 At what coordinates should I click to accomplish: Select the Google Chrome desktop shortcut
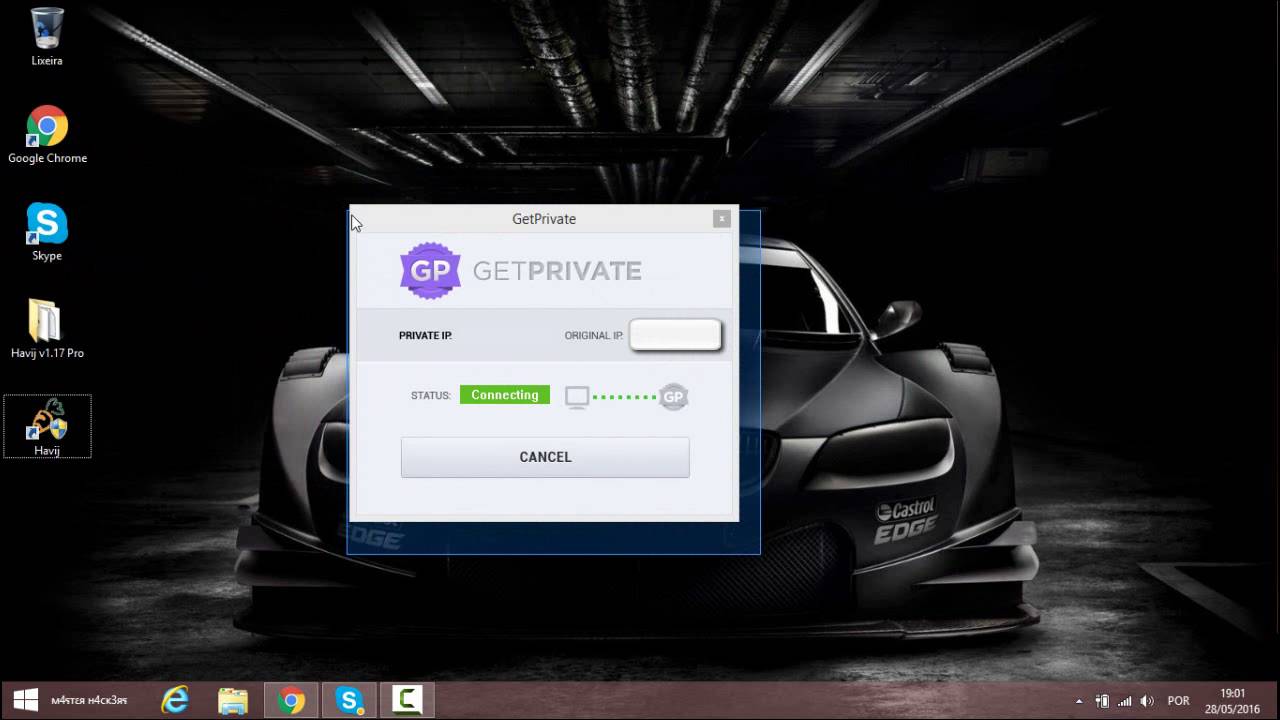pyautogui.click(x=47, y=135)
